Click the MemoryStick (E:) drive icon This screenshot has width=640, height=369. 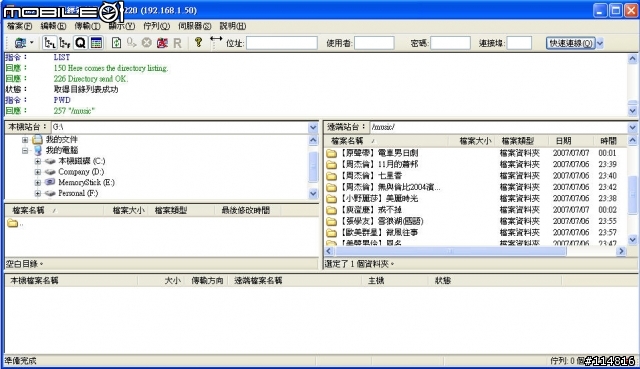point(50,182)
